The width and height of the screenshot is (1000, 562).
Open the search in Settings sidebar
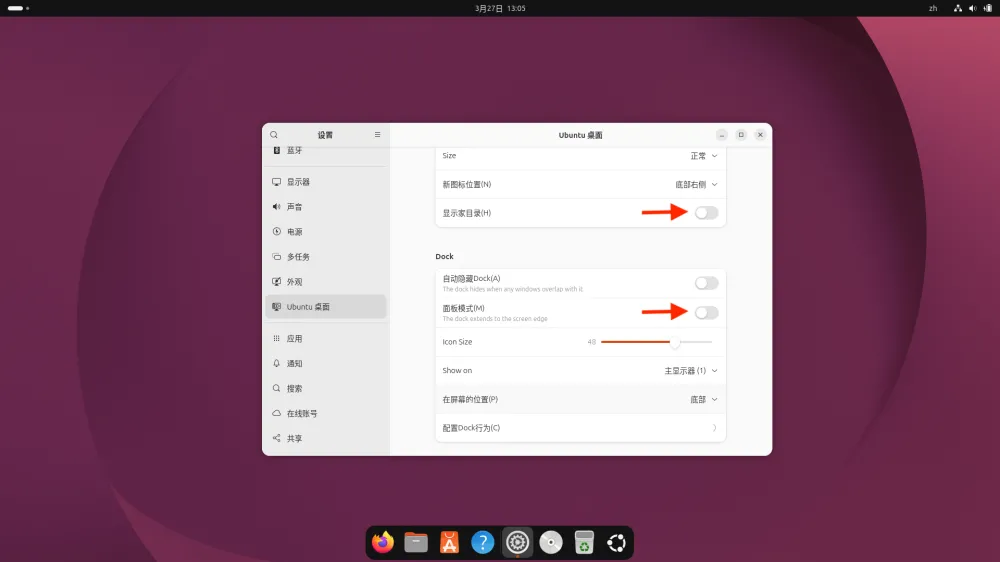click(x=274, y=135)
